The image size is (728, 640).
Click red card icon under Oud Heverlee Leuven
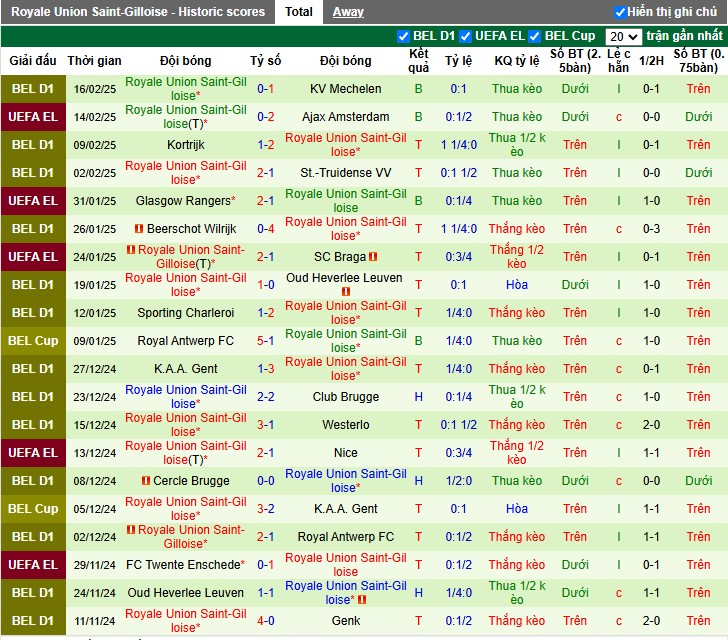point(345,292)
